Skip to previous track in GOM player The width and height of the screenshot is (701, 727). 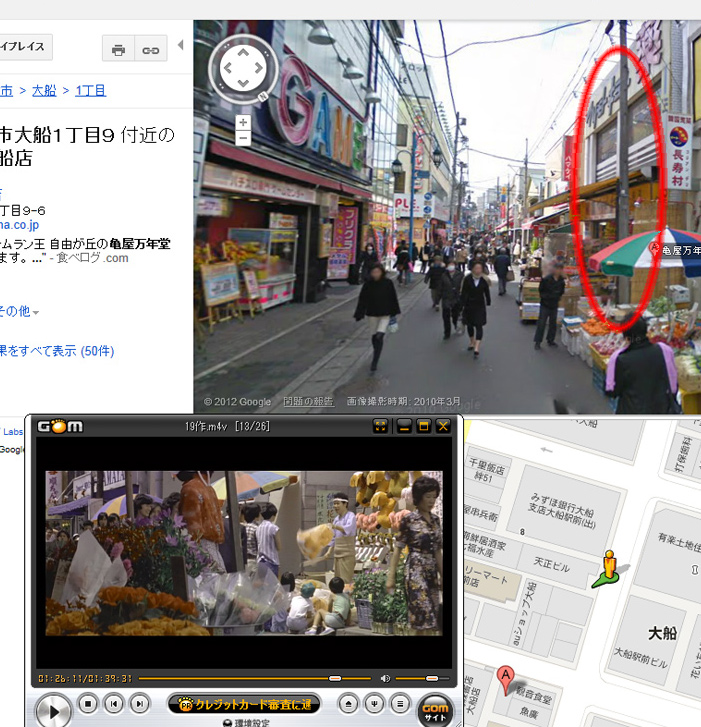click(114, 704)
